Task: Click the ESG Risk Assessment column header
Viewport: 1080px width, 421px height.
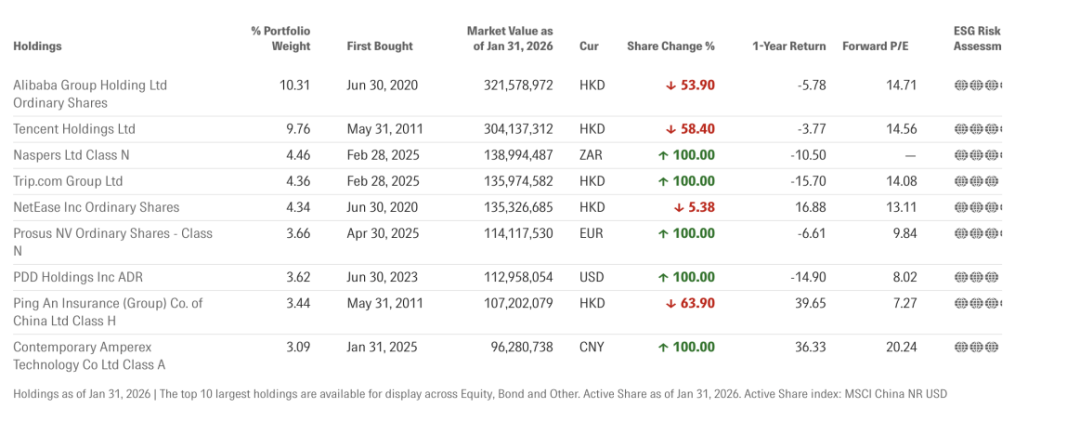Action: [977, 39]
